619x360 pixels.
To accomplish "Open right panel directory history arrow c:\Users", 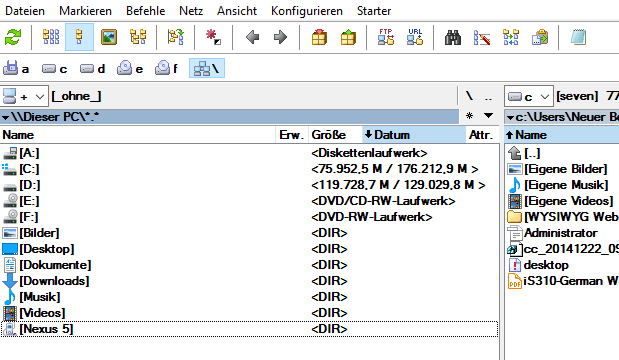I will point(510,117).
